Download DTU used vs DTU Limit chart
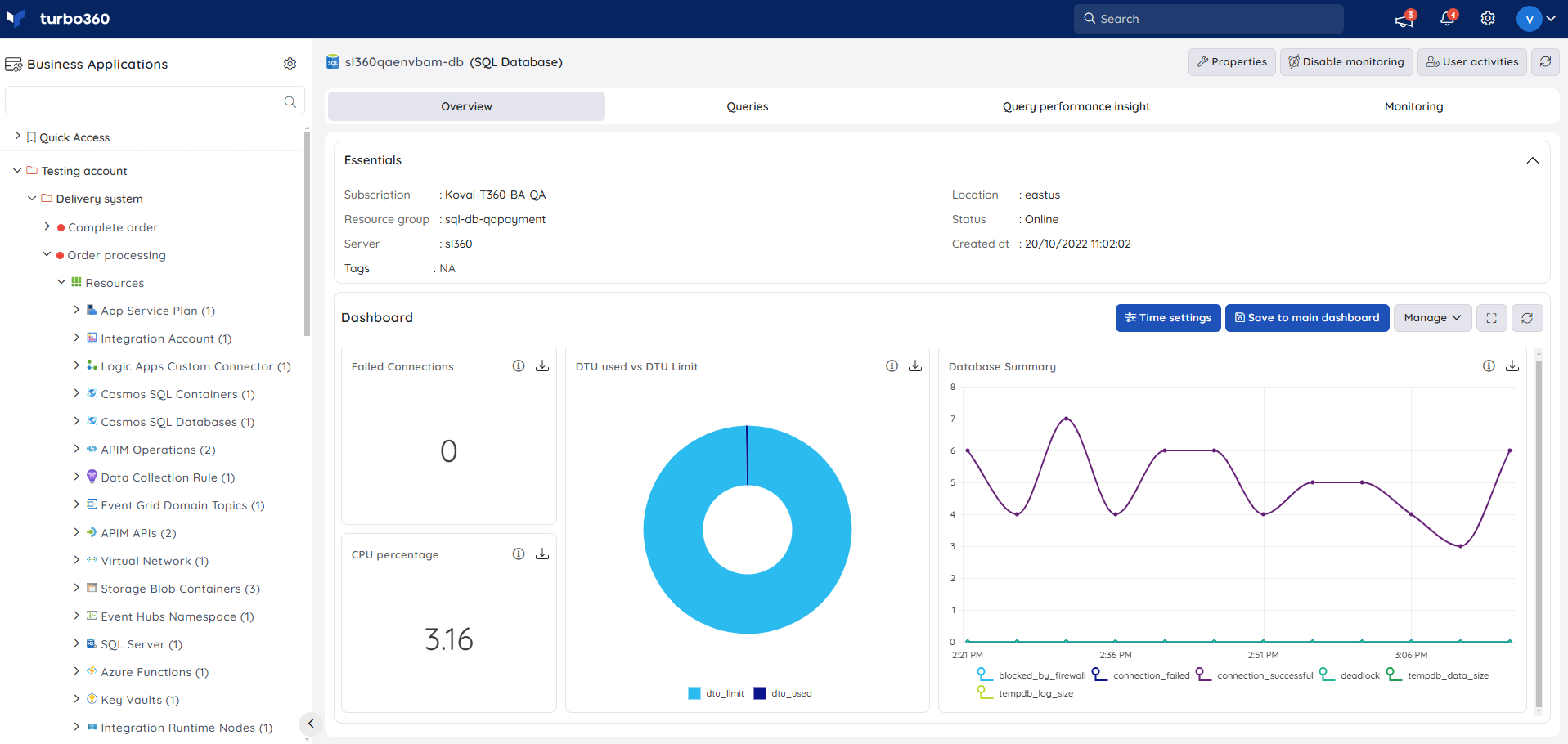 [x=915, y=366]
